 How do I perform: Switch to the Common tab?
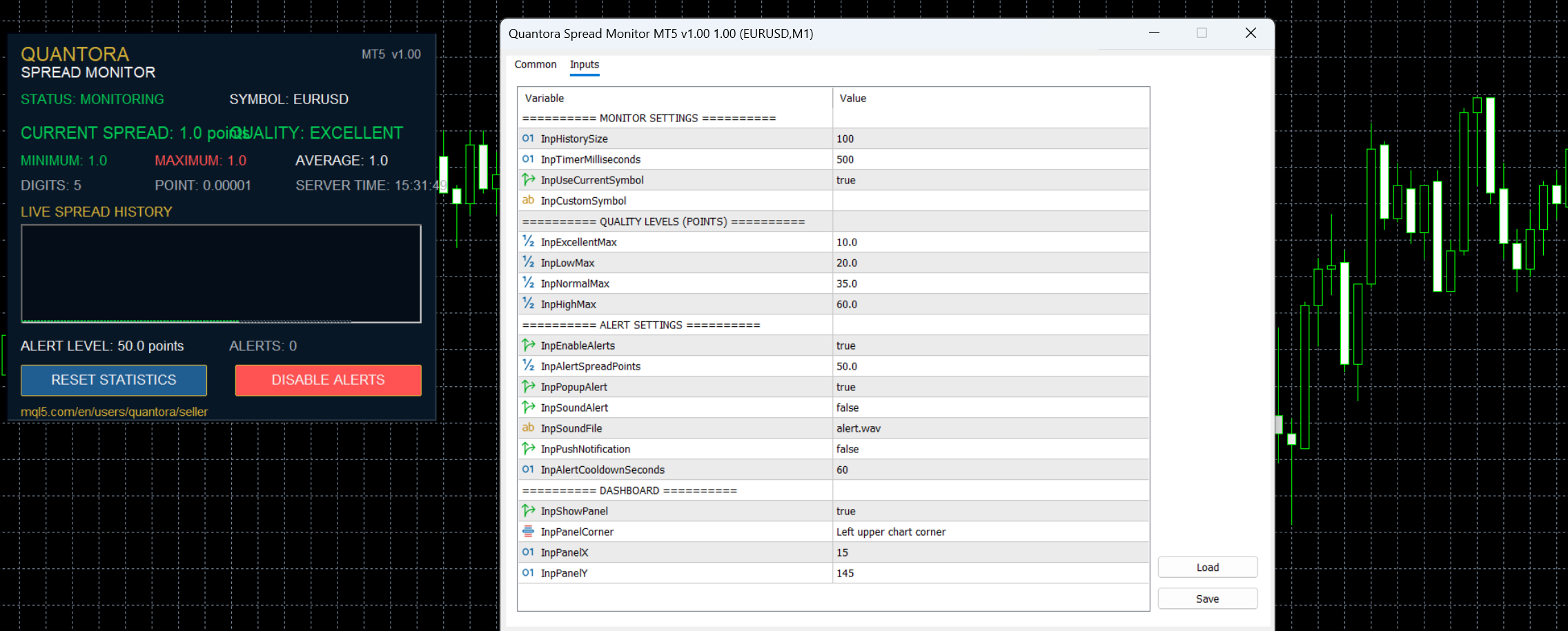pyautogui.click(x=536, y=64)
